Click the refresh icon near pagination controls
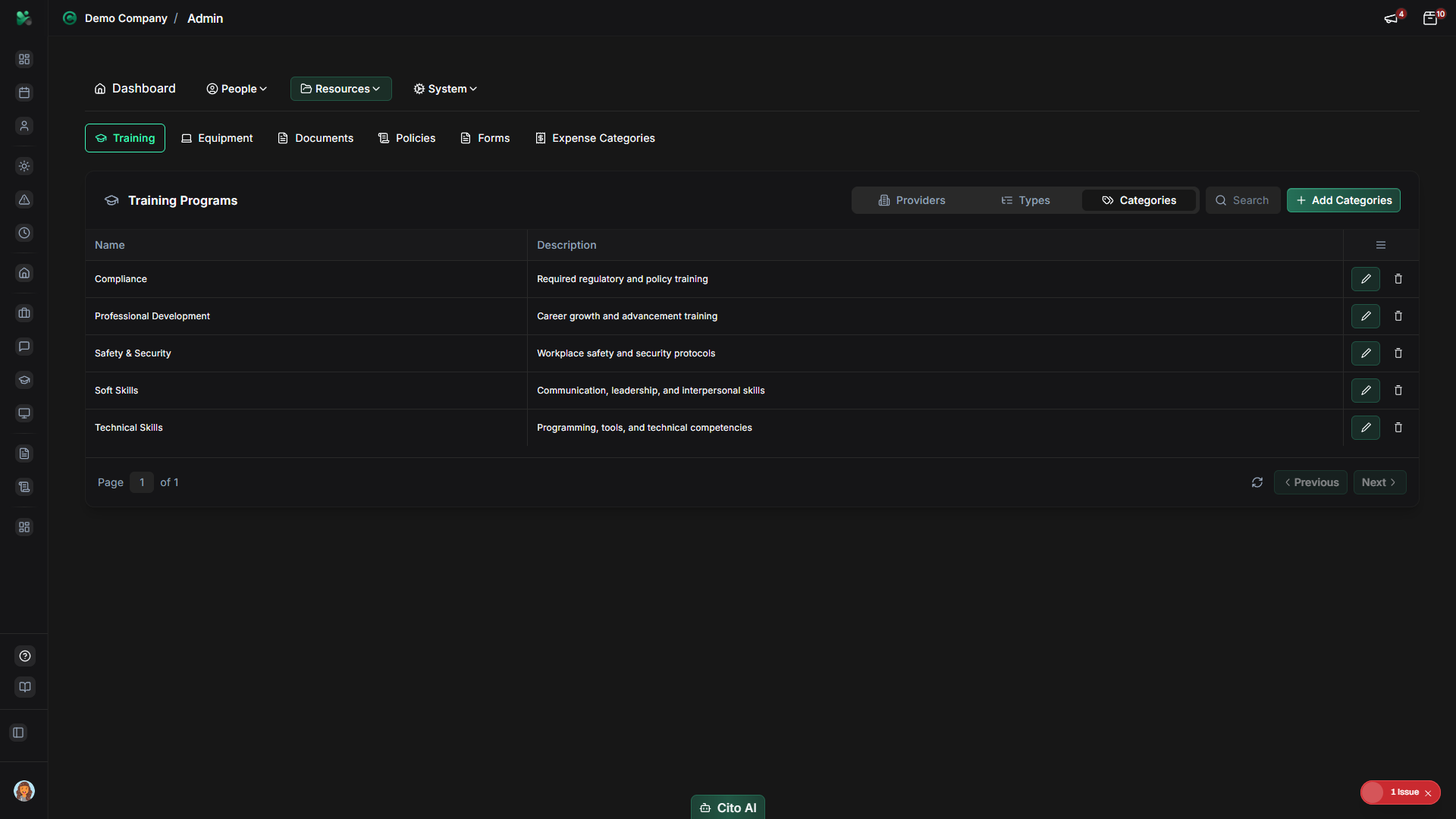 coord(1257,482)
